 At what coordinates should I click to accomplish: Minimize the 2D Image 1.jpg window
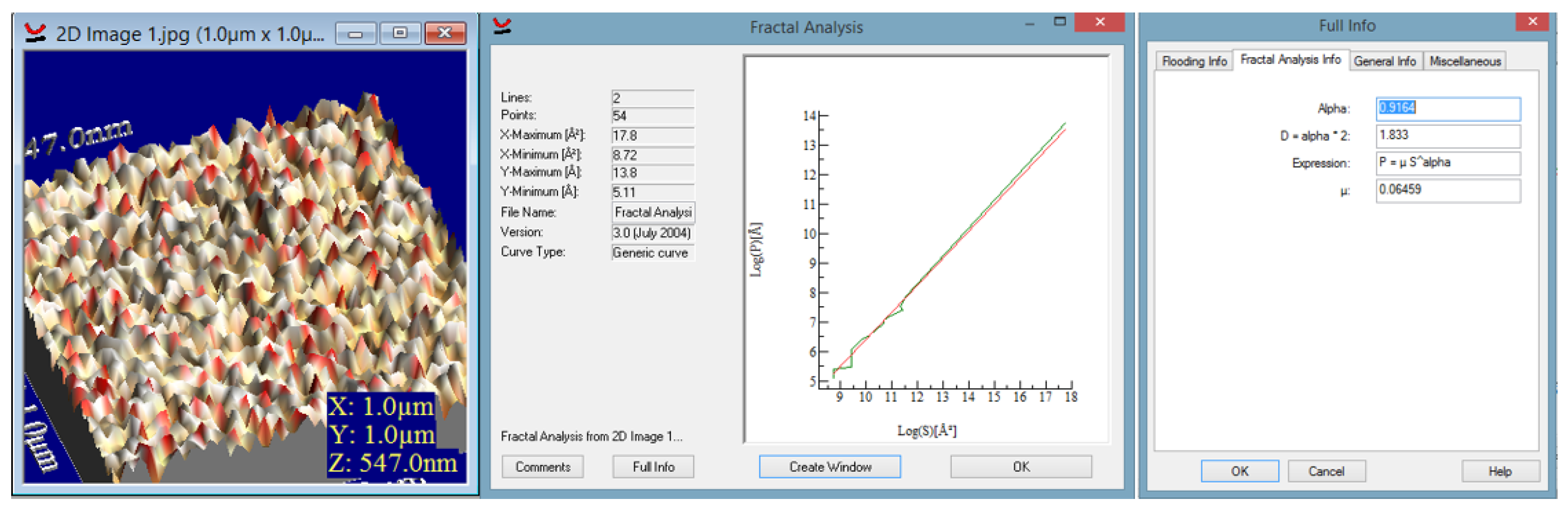click(x=356, y=33)
